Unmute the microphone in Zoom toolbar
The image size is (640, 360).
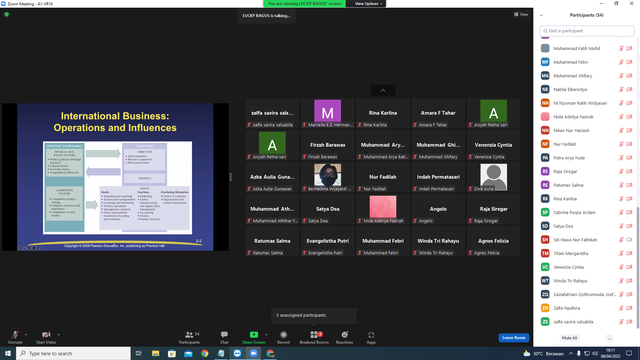(x=15, y=337)
